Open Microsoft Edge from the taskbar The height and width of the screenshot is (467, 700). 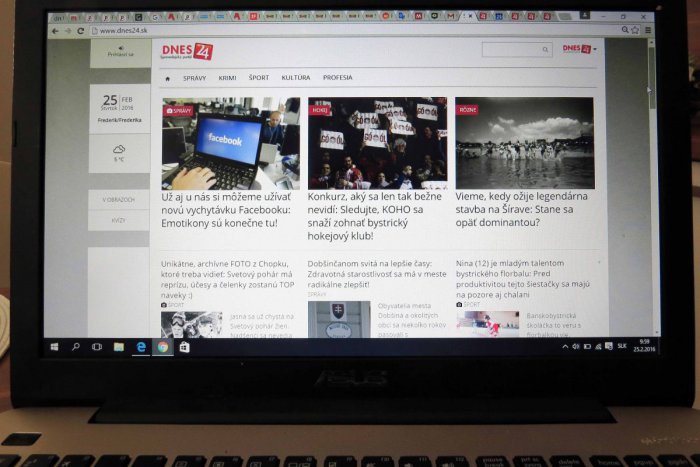click(x=141, y=347)
